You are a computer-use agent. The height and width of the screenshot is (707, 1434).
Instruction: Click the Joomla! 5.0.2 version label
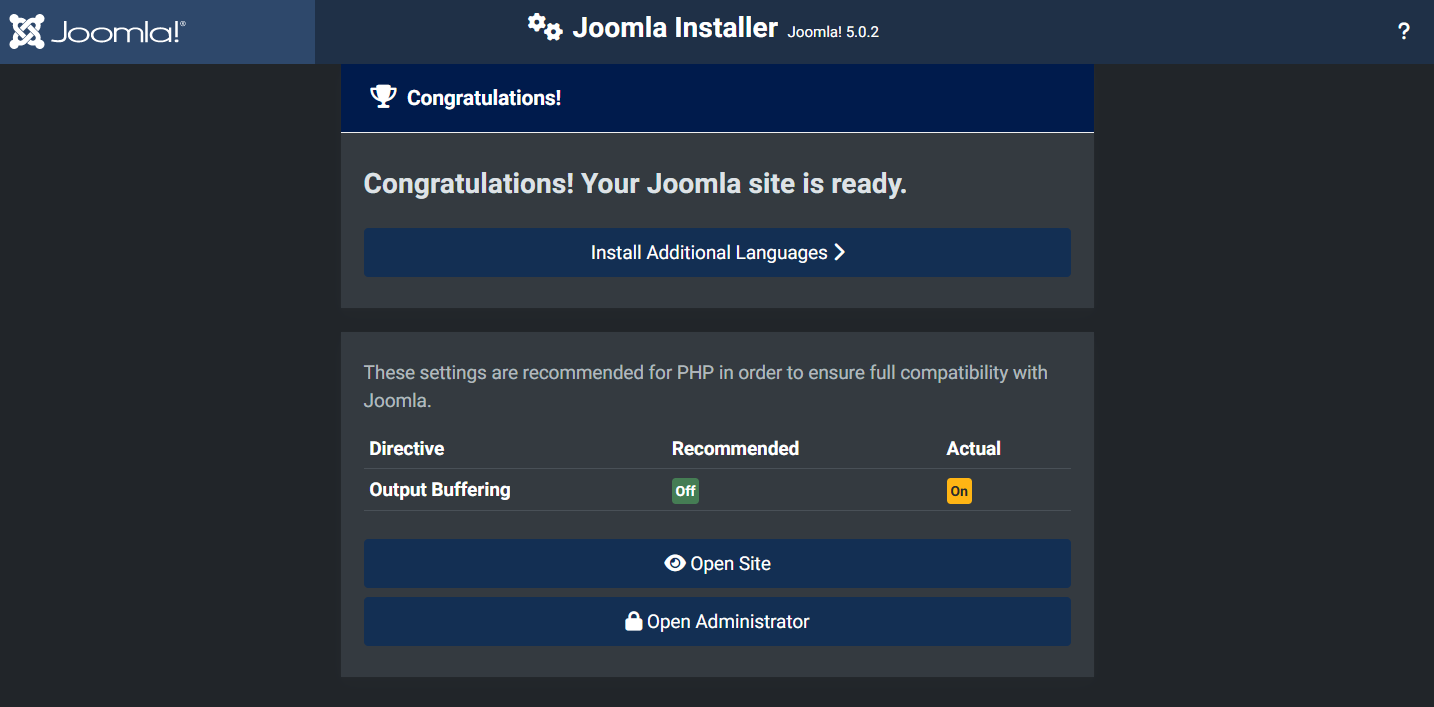click(x=833, y=32)
